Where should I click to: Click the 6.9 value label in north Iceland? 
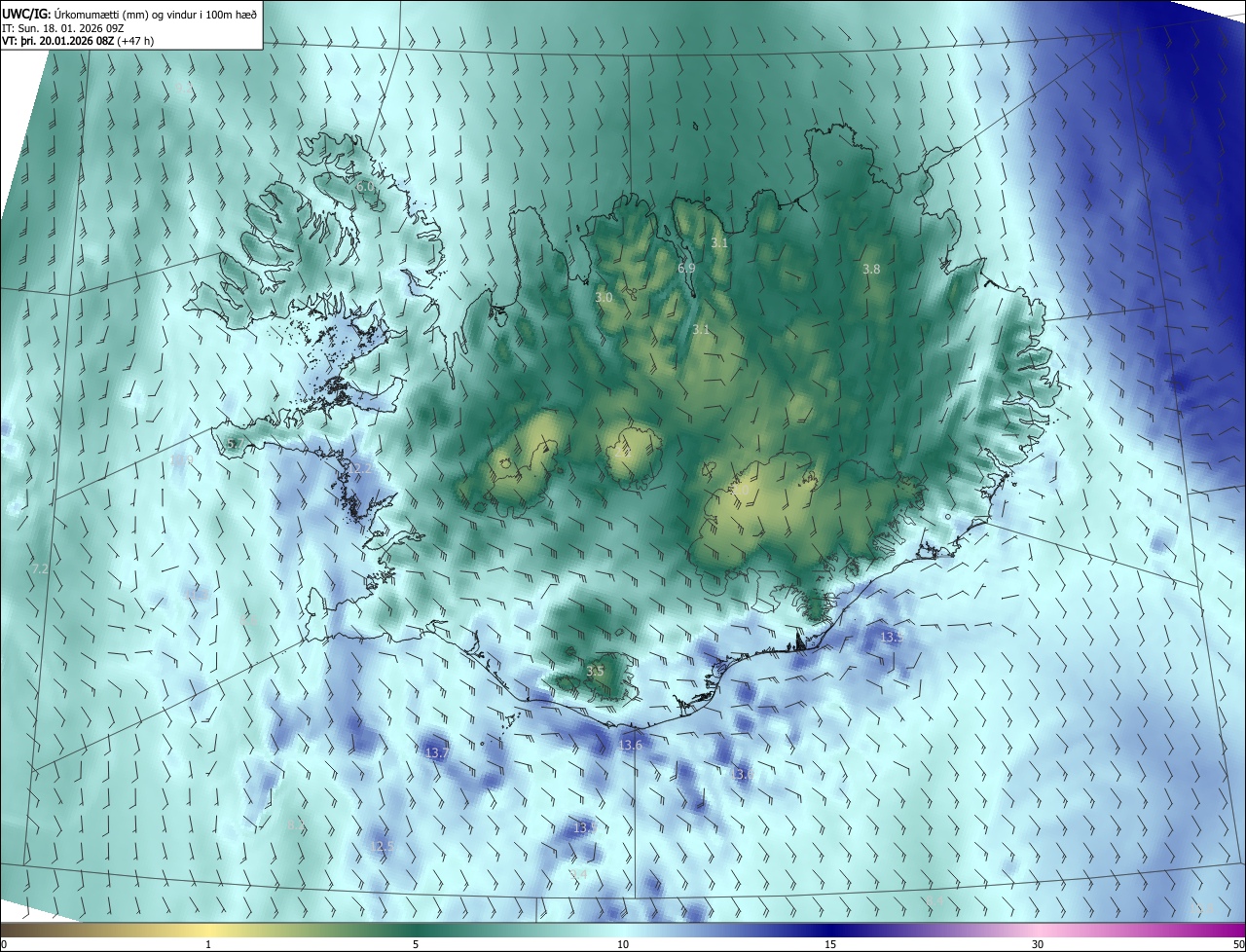[686, 268]
